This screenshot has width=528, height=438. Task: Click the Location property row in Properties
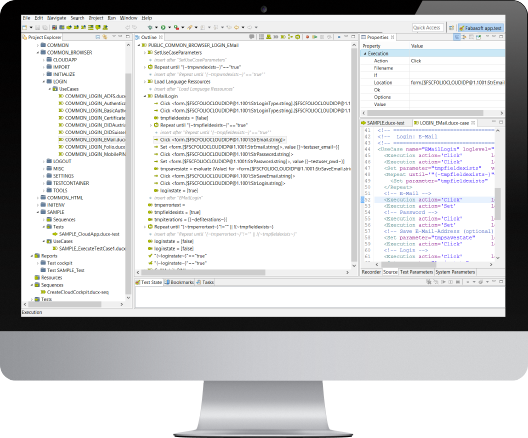click(x=433, y=82)
